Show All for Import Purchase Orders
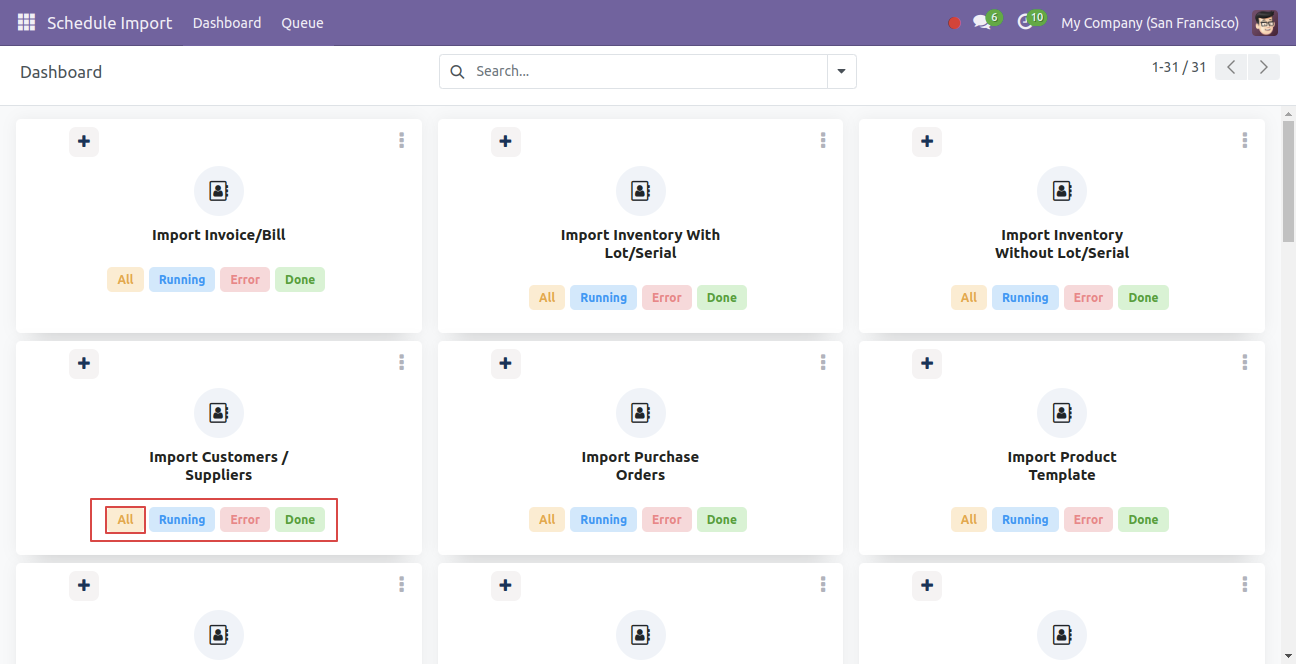Image resolution: width=1296 pixels, height=664 pixels. [547, 520]
